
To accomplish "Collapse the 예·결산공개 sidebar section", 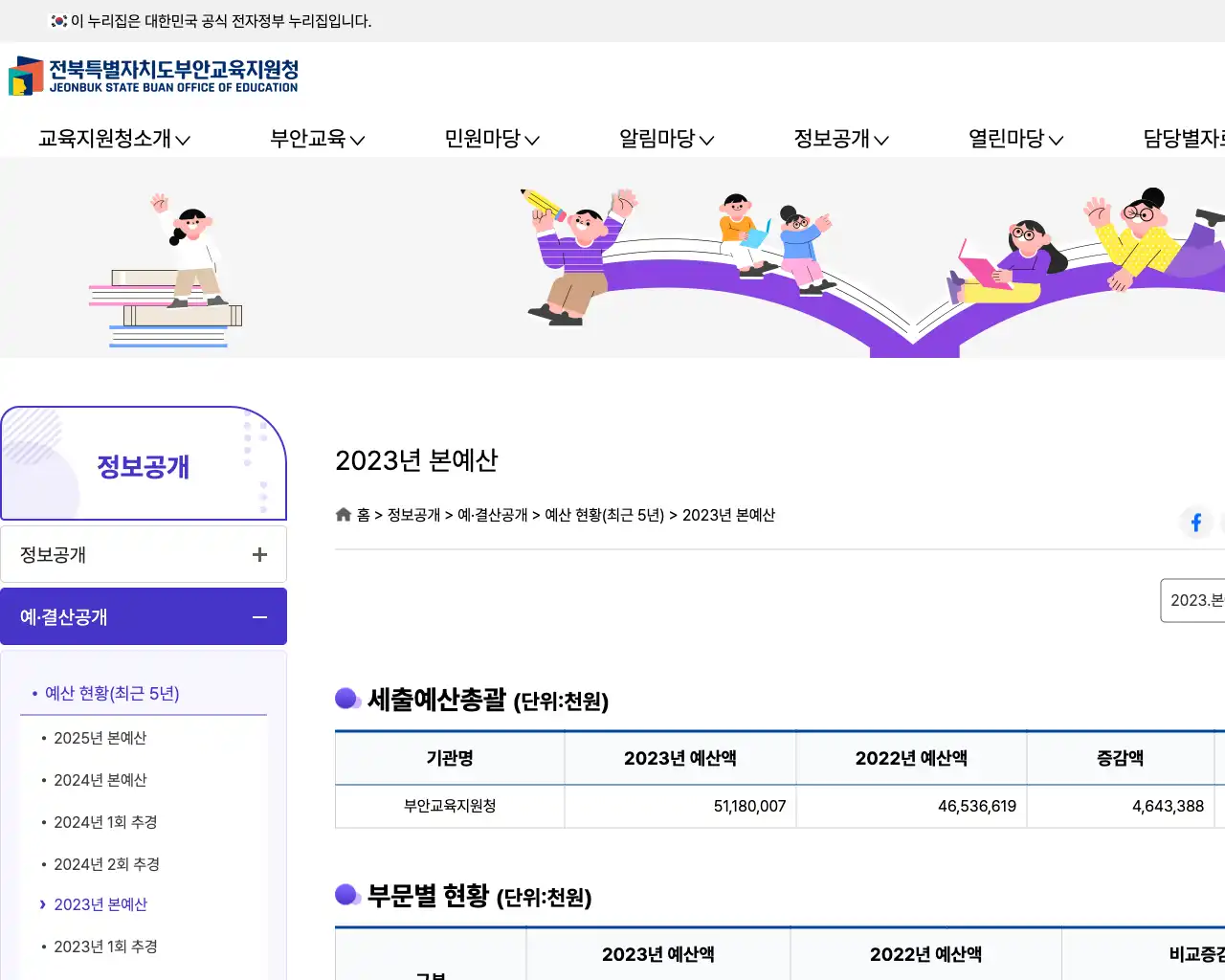I will pos(259,617).
